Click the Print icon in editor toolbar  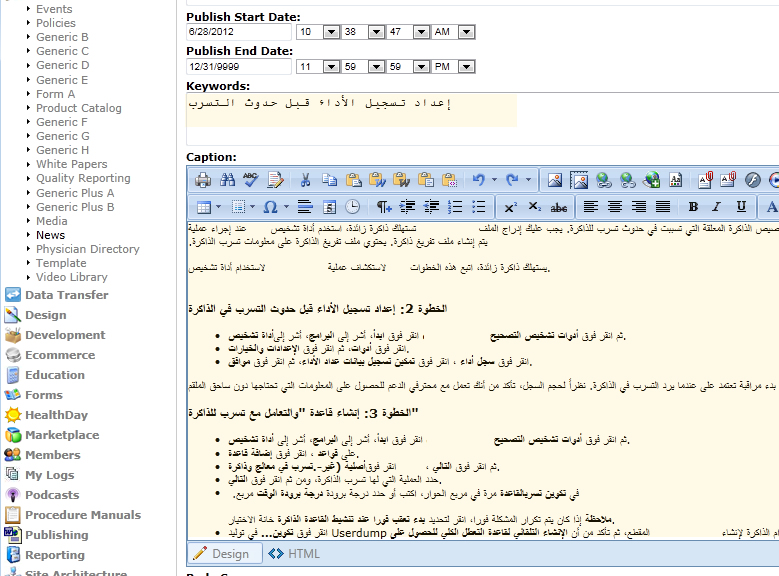click(x=203, y=180)
